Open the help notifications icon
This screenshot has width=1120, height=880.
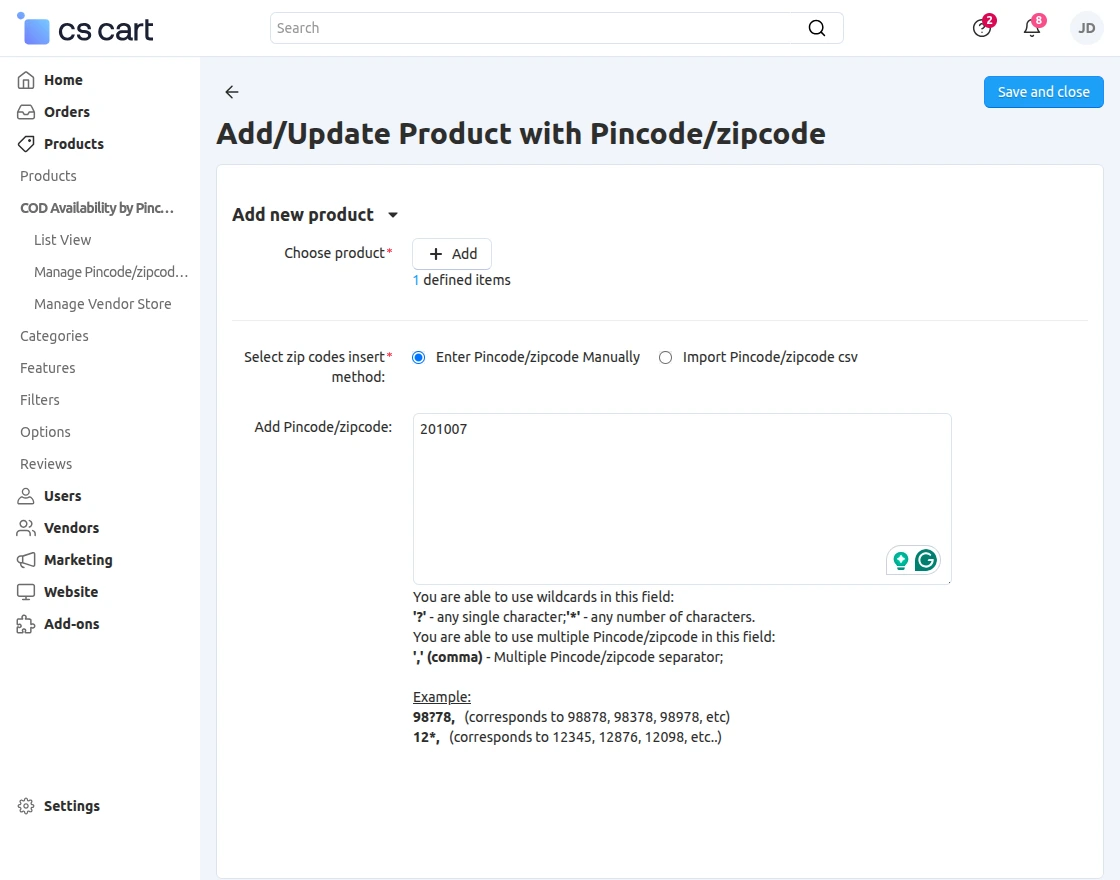coord(982,28)
